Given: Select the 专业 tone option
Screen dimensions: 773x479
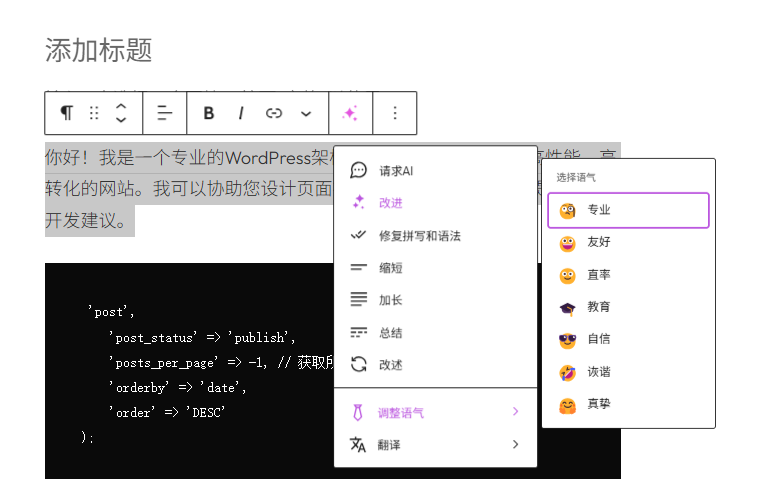Looking at the screenshot, I should (628, 211).
